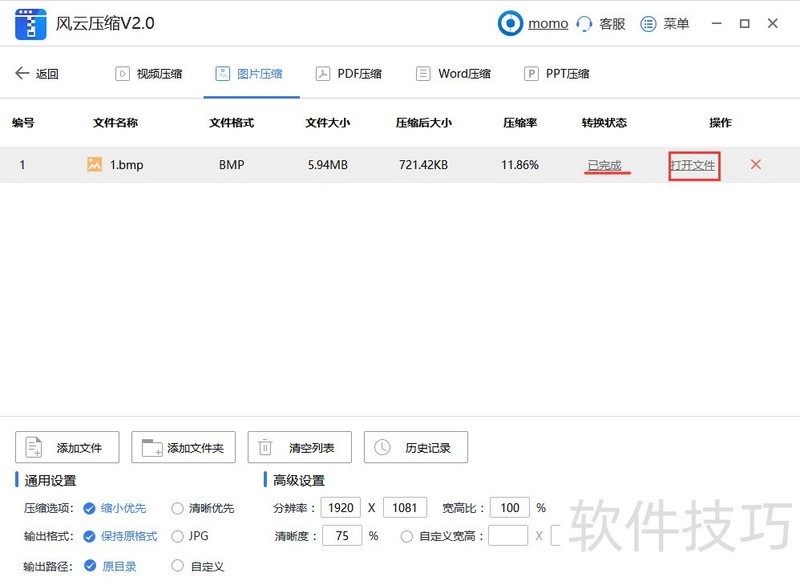Click the momo account name
The width and height of the screenshot is (800, 585).
[x=547, y=23]
